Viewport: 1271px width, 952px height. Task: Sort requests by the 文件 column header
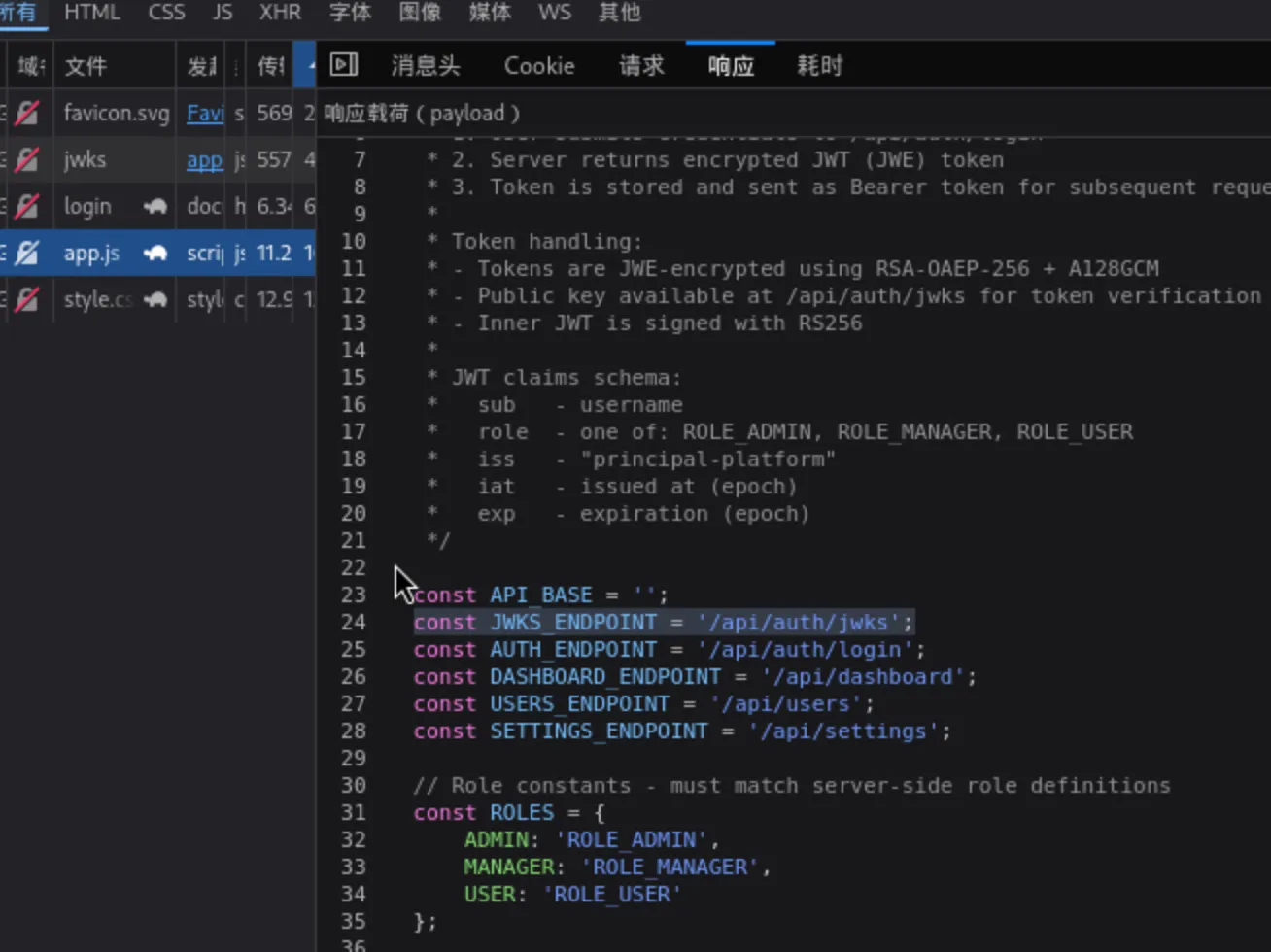click(x=86, y=65)
